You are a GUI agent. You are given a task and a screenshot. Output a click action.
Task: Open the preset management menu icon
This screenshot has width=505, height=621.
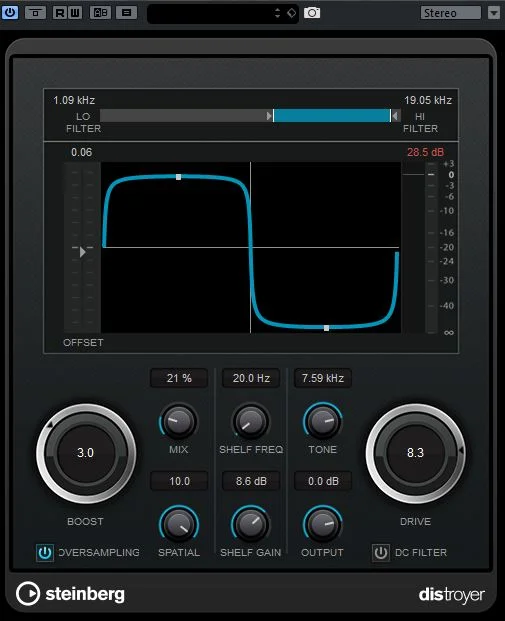click(126, 13)
